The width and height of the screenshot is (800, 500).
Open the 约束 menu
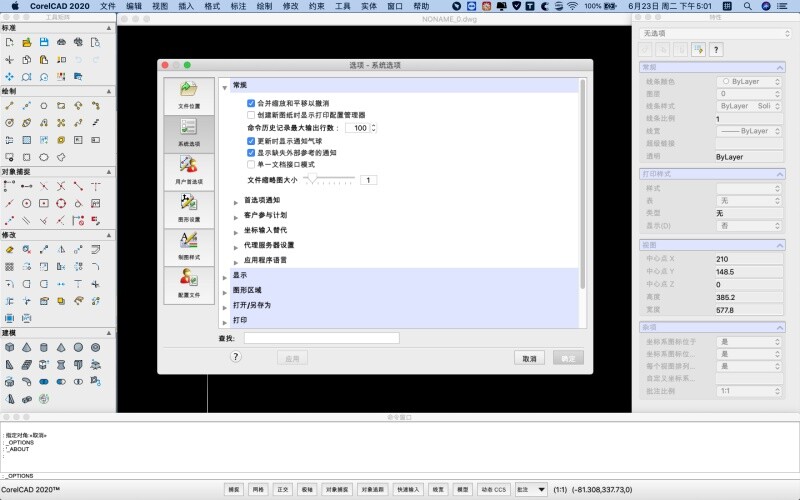tap(316, 6)
